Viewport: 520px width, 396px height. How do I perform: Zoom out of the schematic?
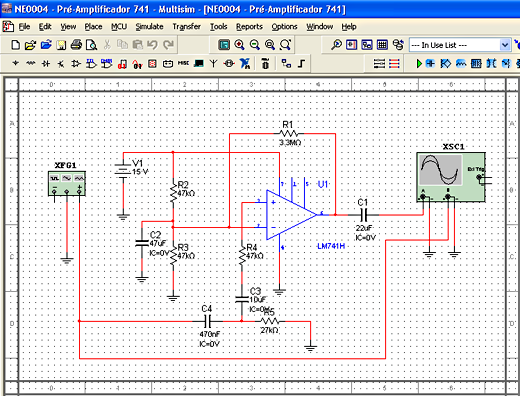(255, 45)
